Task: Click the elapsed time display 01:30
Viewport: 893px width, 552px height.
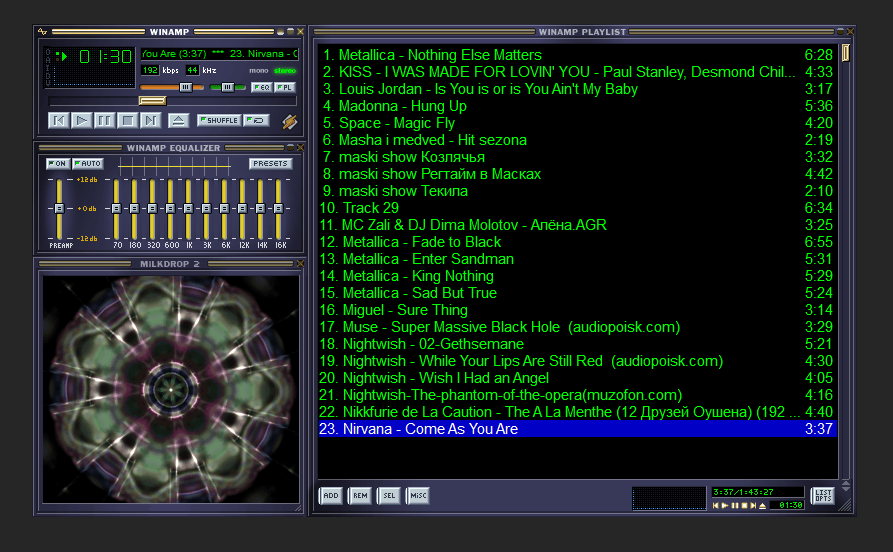Action: (106, 56)
